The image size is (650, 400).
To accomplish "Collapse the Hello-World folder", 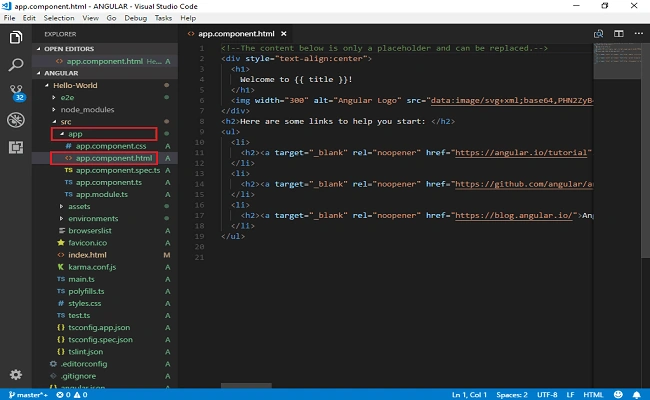I will [x=105, y=85].
